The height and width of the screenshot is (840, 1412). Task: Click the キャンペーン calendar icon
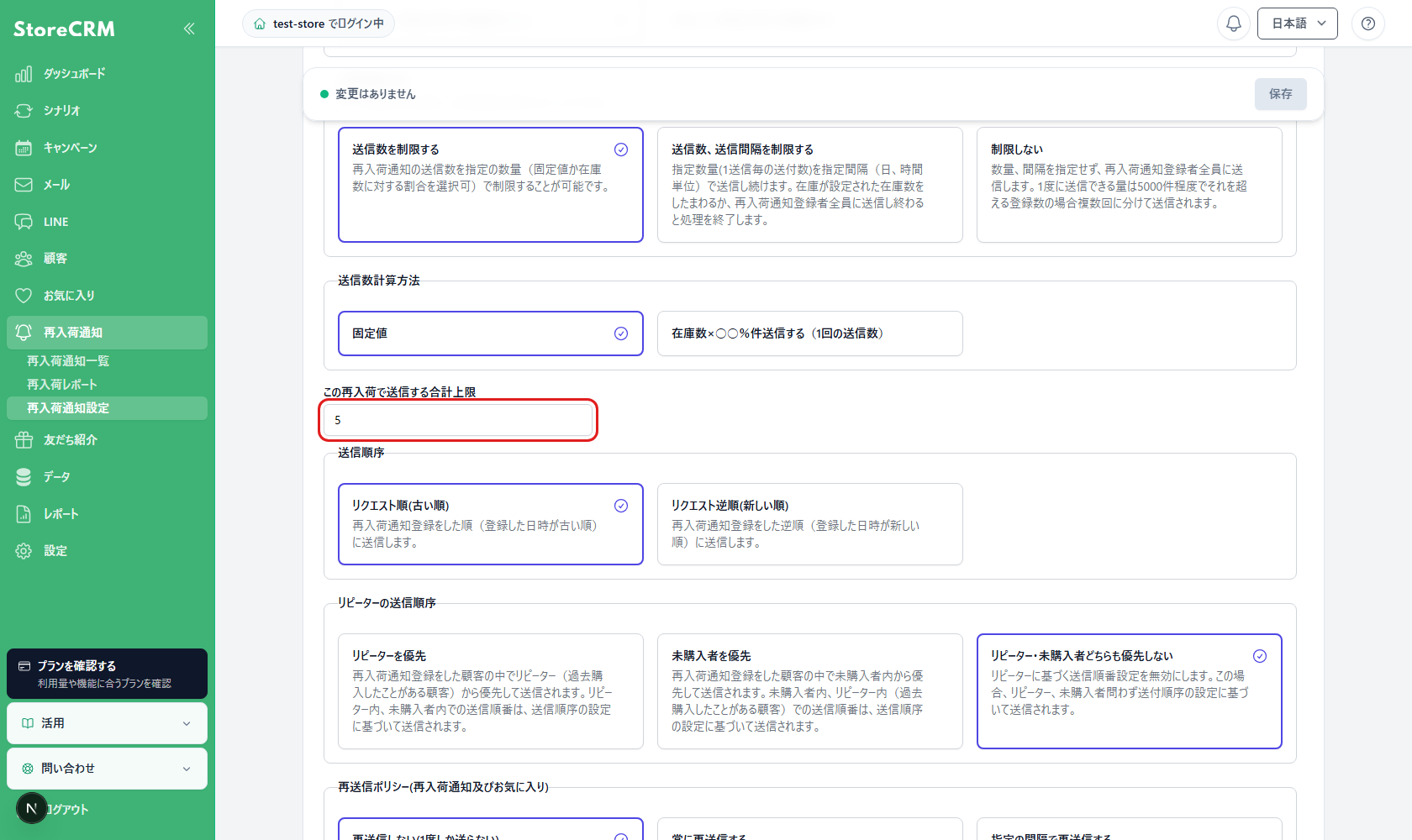(x=24, y=148)
